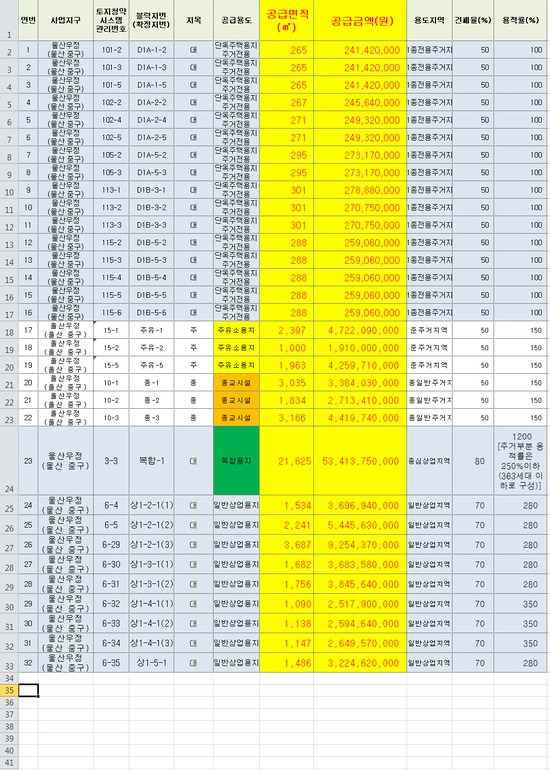Select supply amount 3,224,620,000
The height and width of the screenshot is (770, 550).
point(360,663)
